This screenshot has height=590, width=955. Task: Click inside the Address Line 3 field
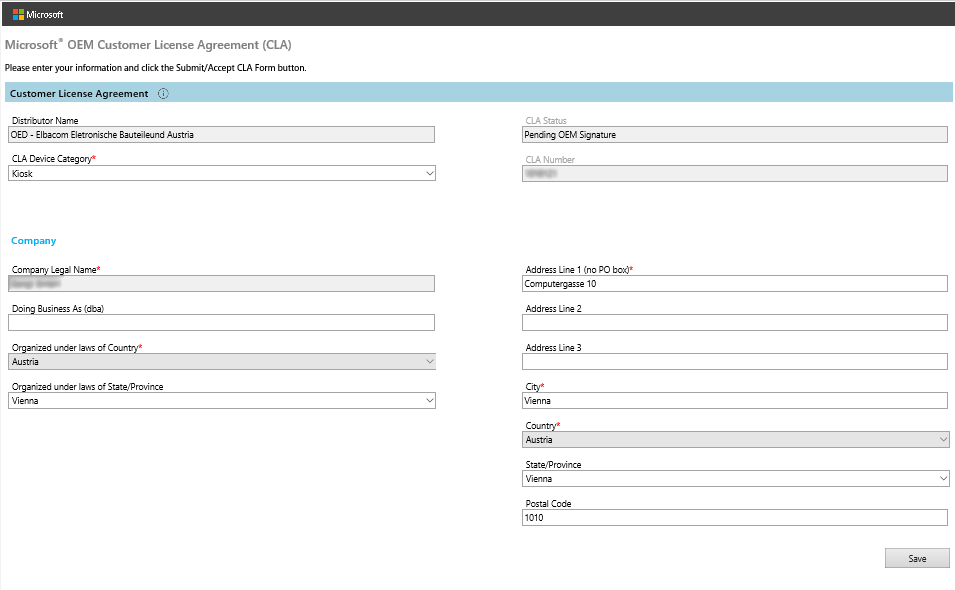click(734, 361)
